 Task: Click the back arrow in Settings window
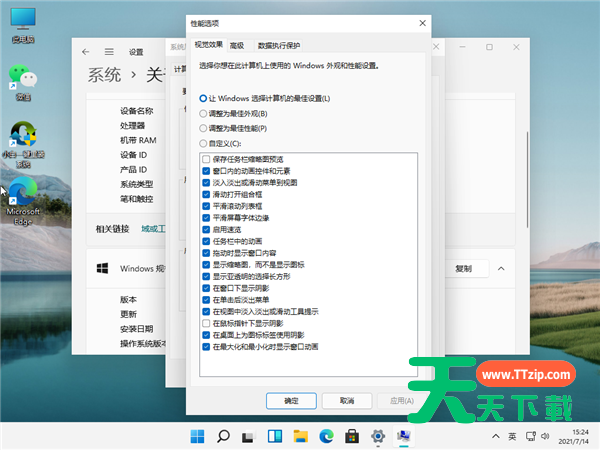(85, 51)
